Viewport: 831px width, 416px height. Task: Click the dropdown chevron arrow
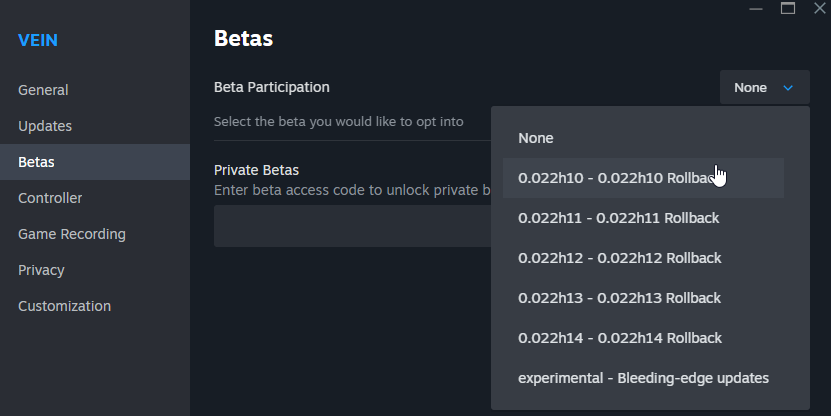tap(788, 88)
